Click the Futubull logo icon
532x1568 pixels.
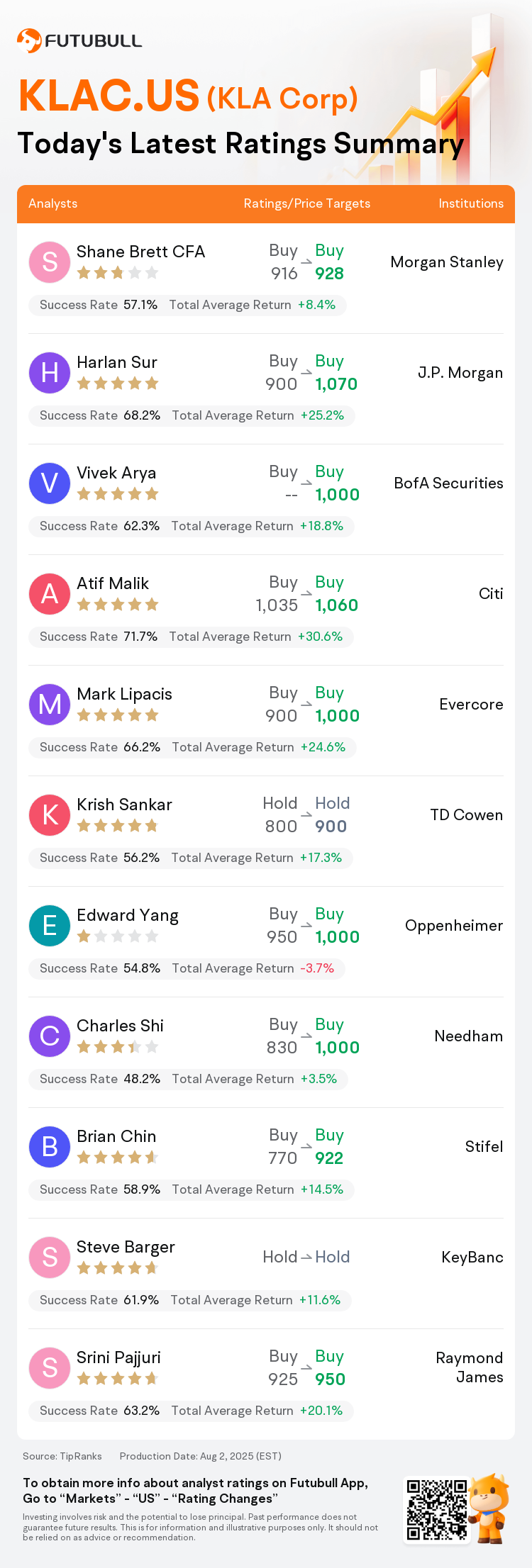pos(29,40)
